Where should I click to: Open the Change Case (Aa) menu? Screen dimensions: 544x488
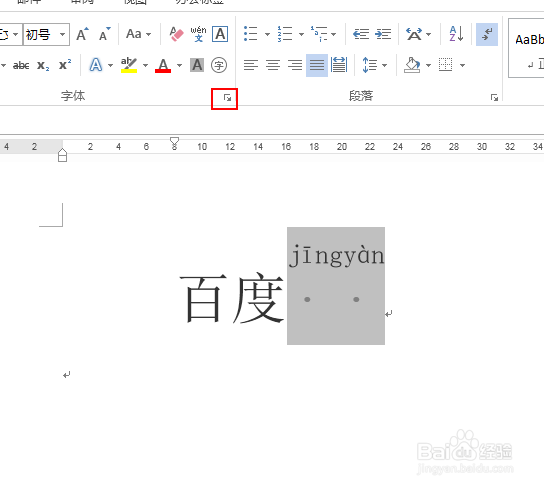point(138,34)
